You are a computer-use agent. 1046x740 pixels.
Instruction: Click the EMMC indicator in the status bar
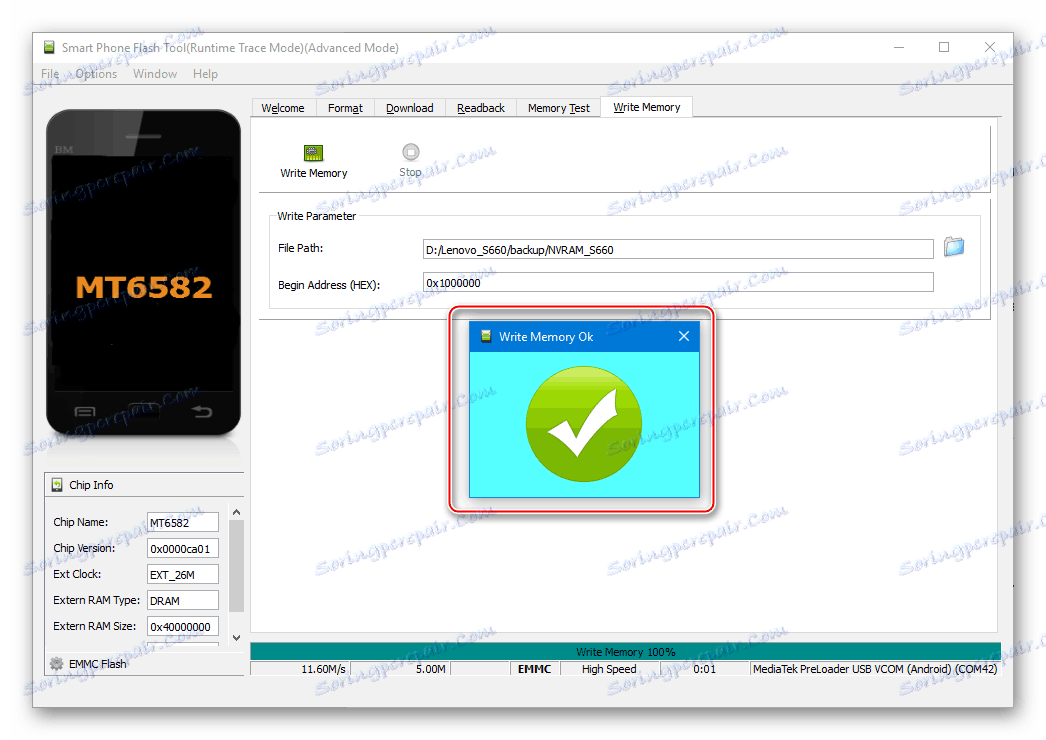534,668
